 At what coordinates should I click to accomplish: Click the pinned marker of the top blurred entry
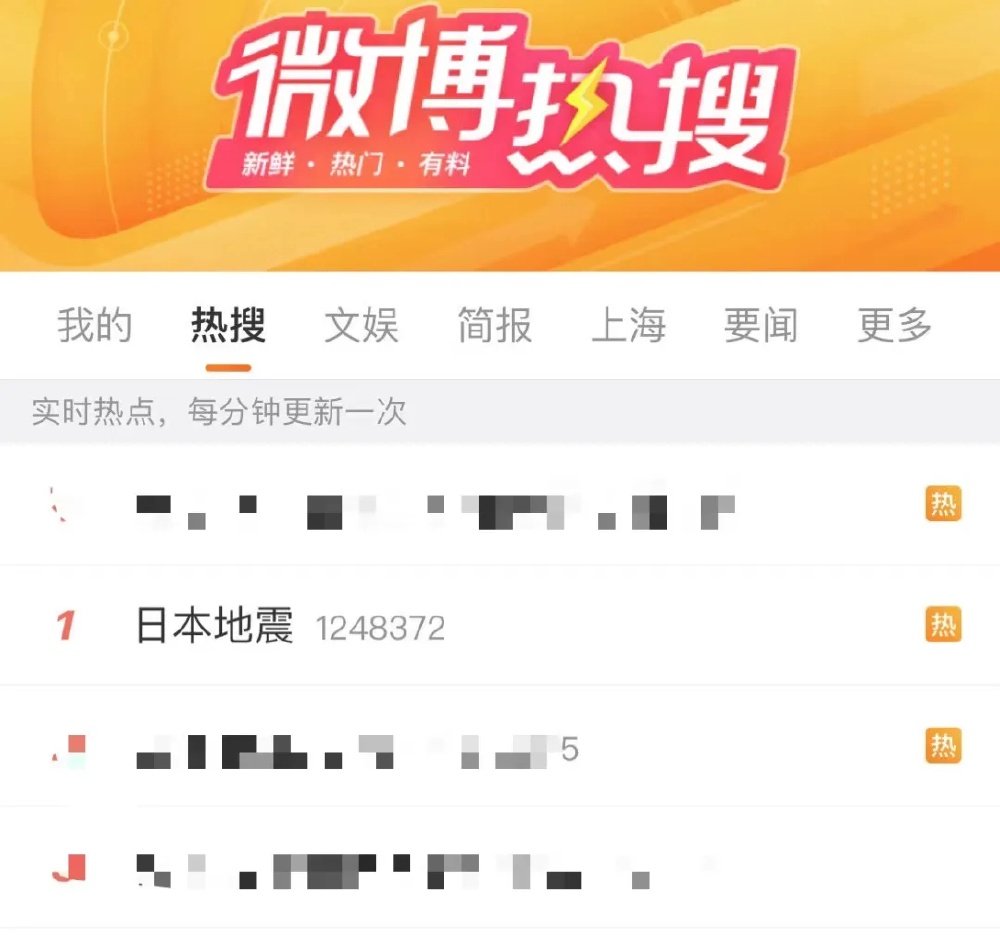(x=61, y=504)
